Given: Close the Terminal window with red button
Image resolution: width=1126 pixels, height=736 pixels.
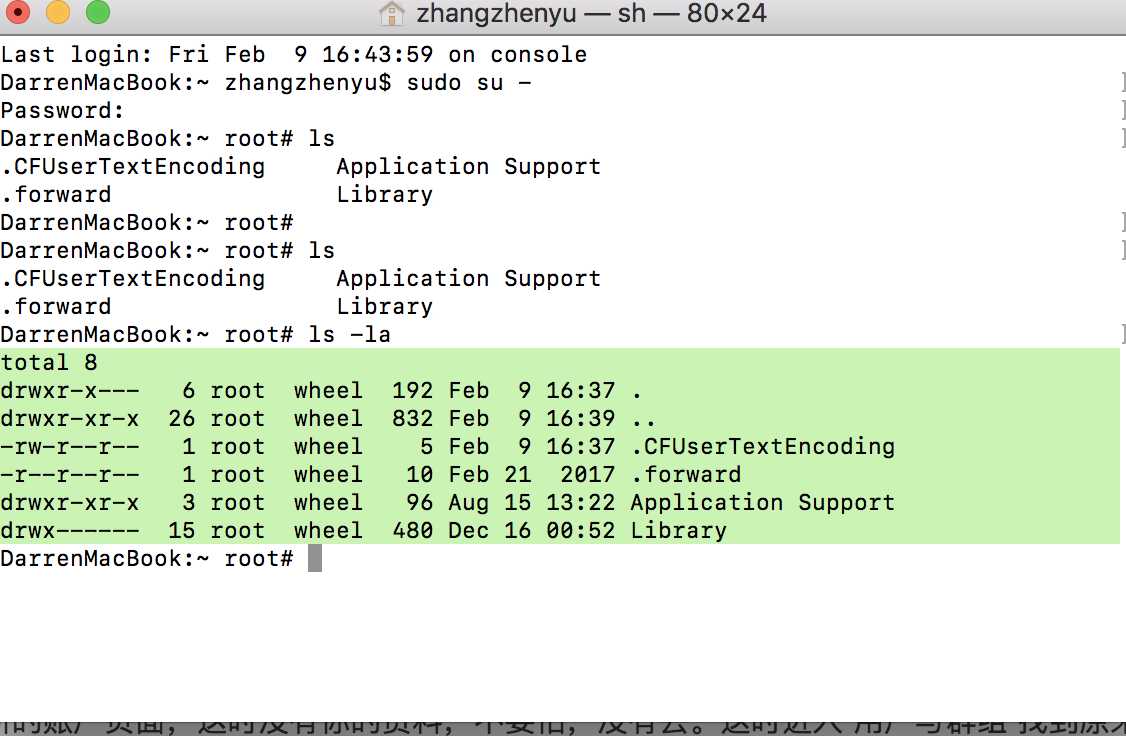Looking at the screenshot, I should click(x=19, y=13).
